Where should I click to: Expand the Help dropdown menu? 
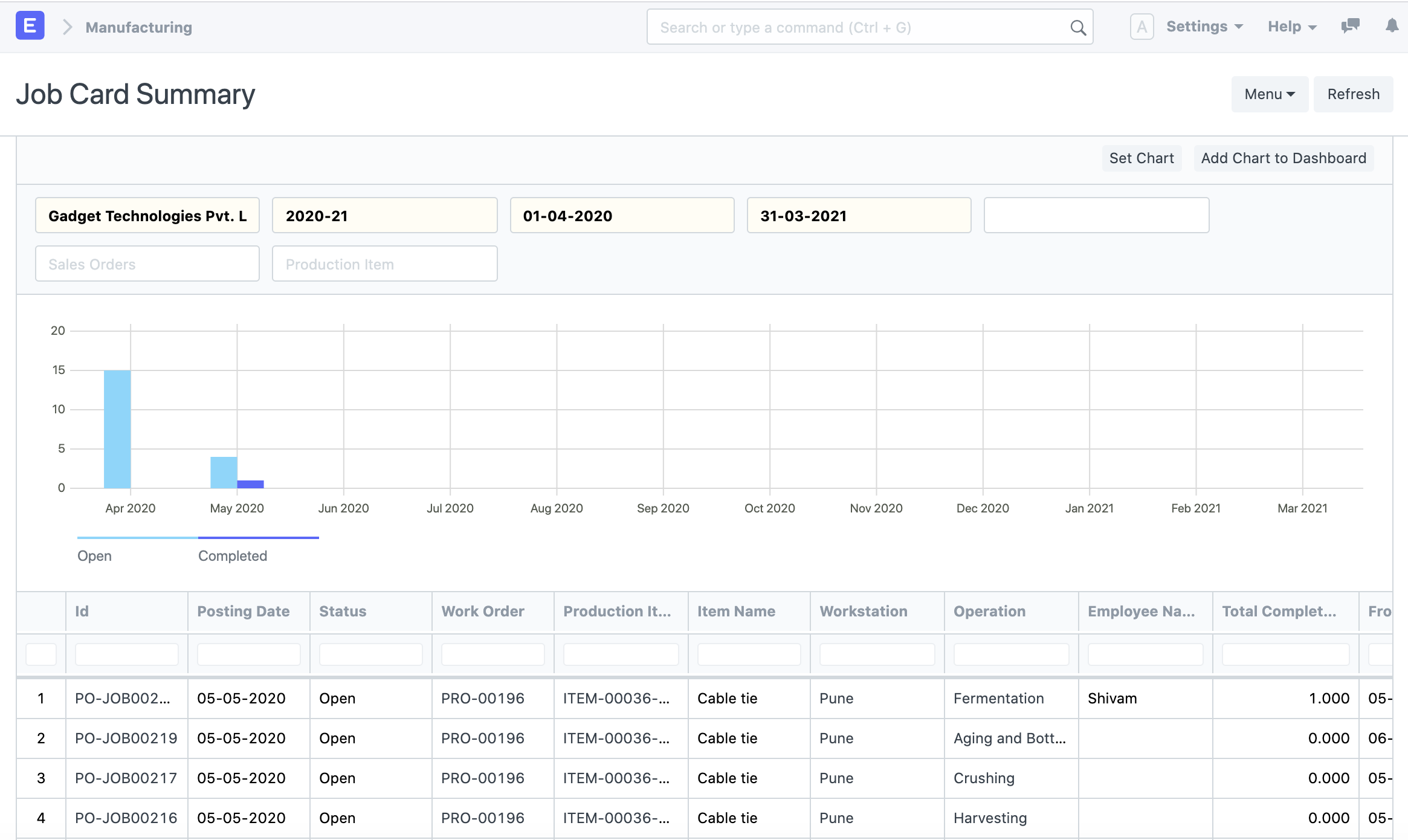(x=1291, y=27)
